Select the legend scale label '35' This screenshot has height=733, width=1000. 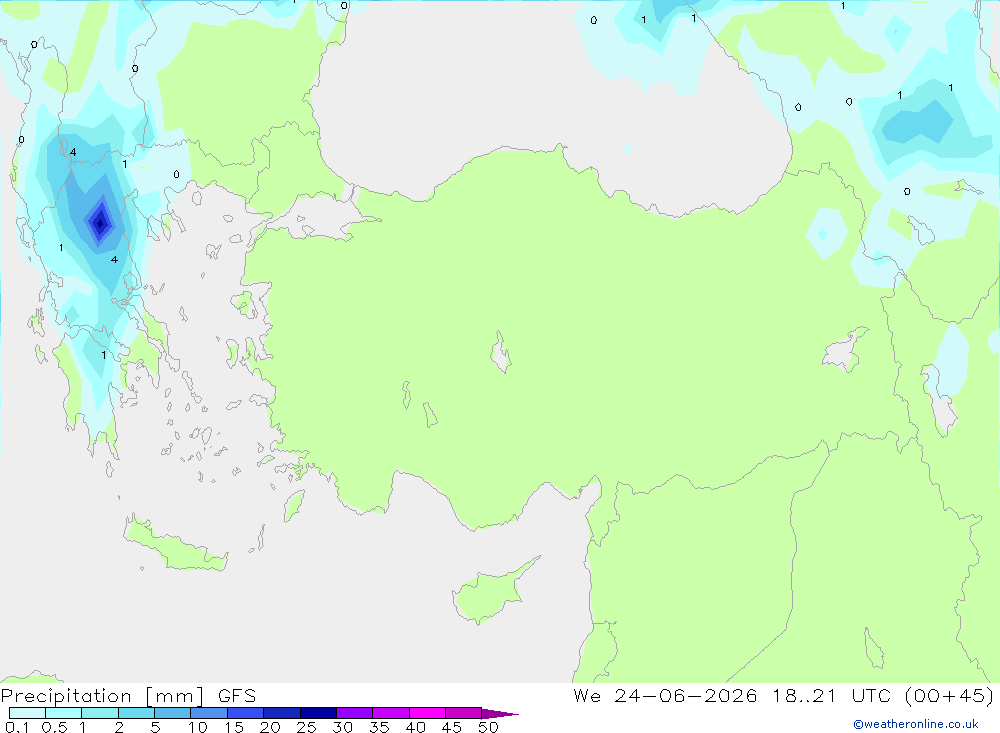click(x=379, y=727)
